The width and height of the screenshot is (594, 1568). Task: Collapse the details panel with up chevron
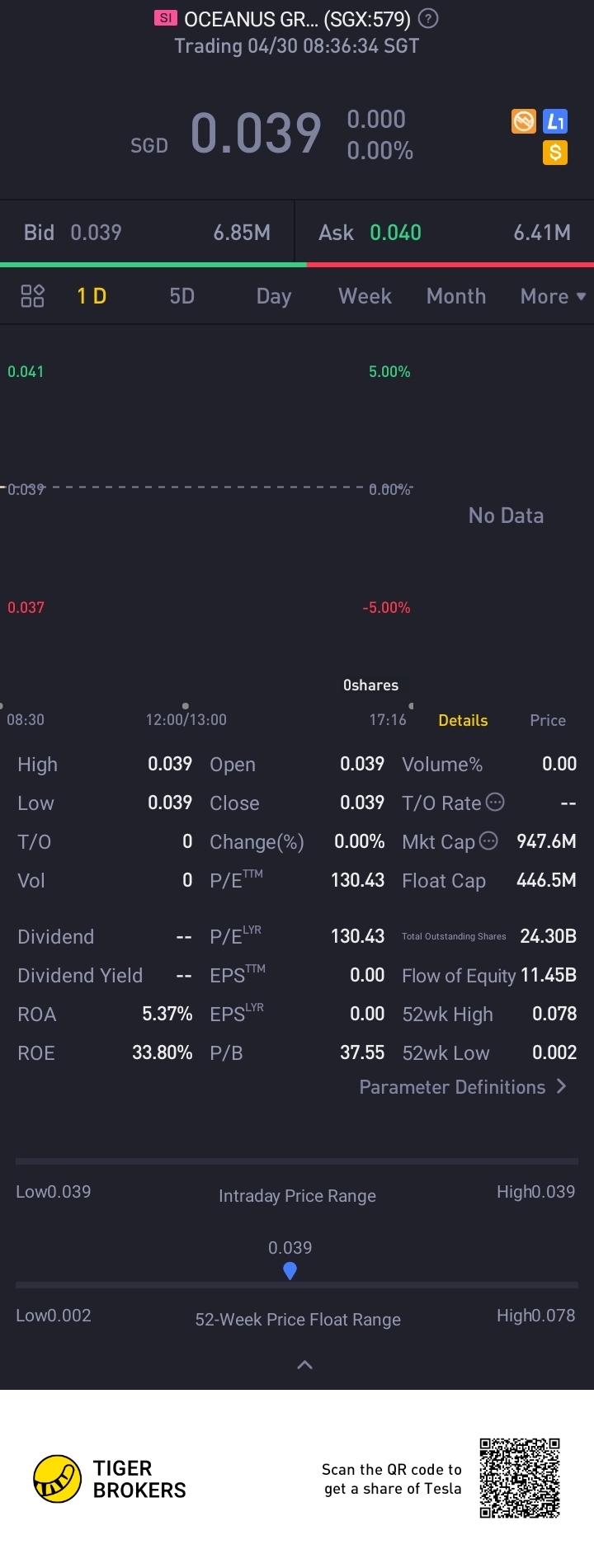coord(304,1365)
